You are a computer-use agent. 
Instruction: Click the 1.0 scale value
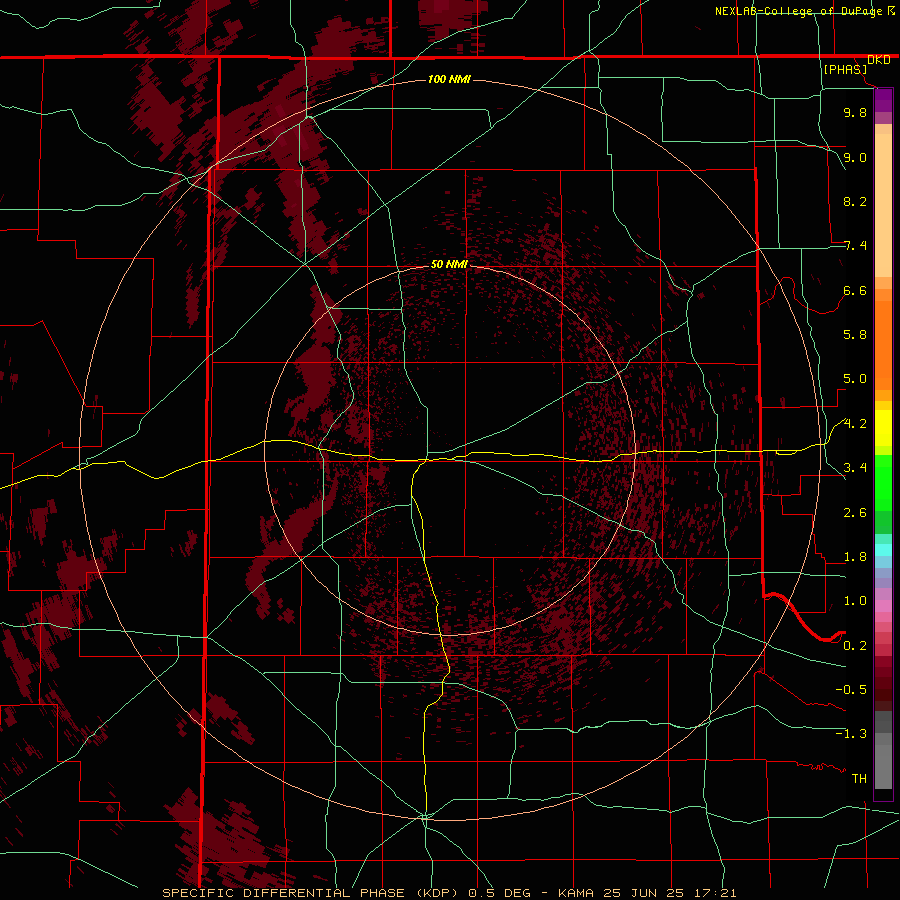(855, 602)
